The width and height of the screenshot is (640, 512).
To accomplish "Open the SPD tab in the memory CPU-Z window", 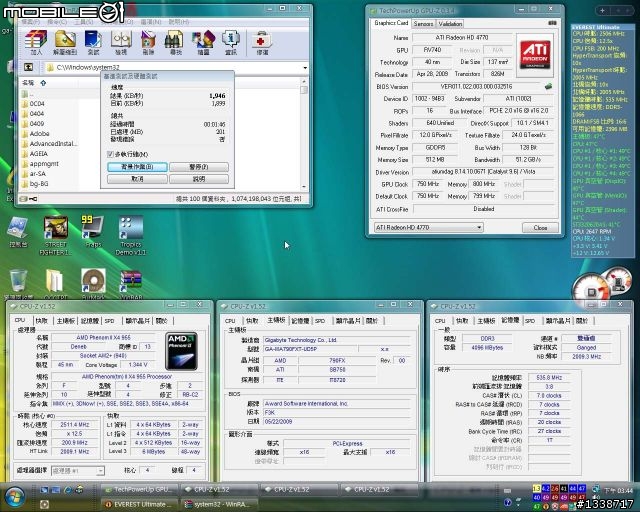I will (530, 321).
